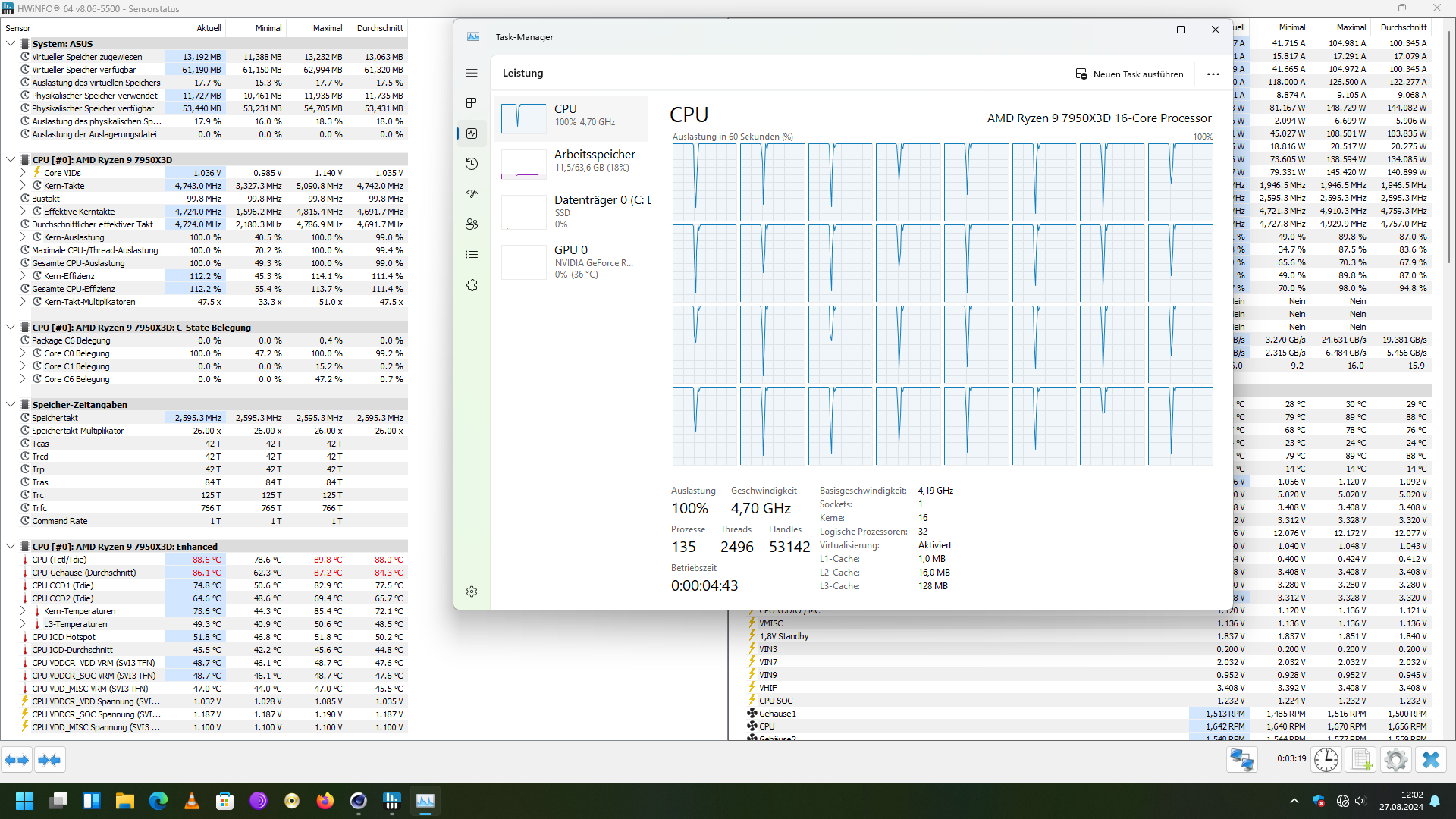Image resolution: width=1456 pixels, height=819 pixels.
Task: Open the Dienste services puzzle icon
Action: pos(472,285)
